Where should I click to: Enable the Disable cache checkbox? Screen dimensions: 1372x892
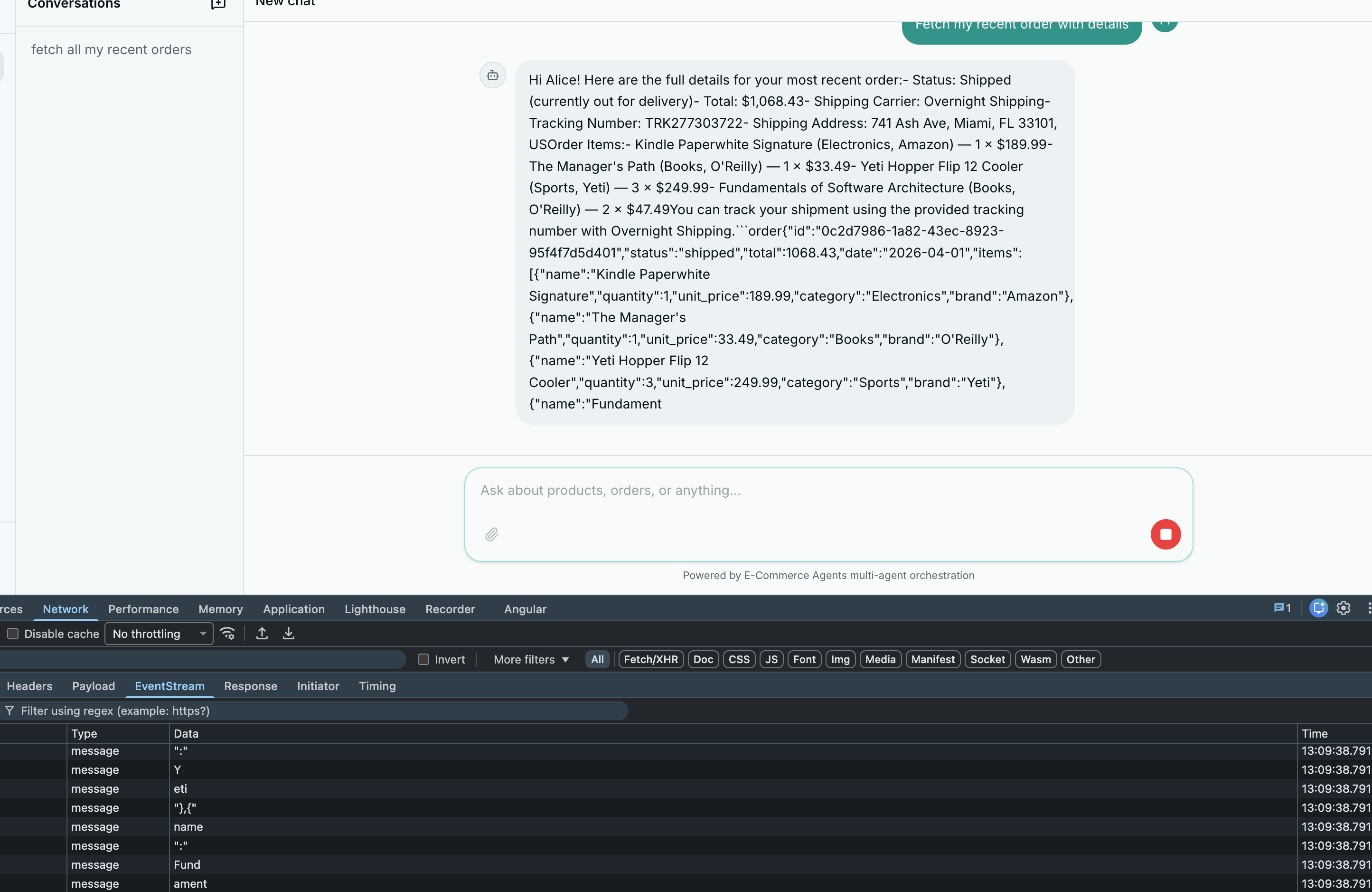(x=13, y=634)
